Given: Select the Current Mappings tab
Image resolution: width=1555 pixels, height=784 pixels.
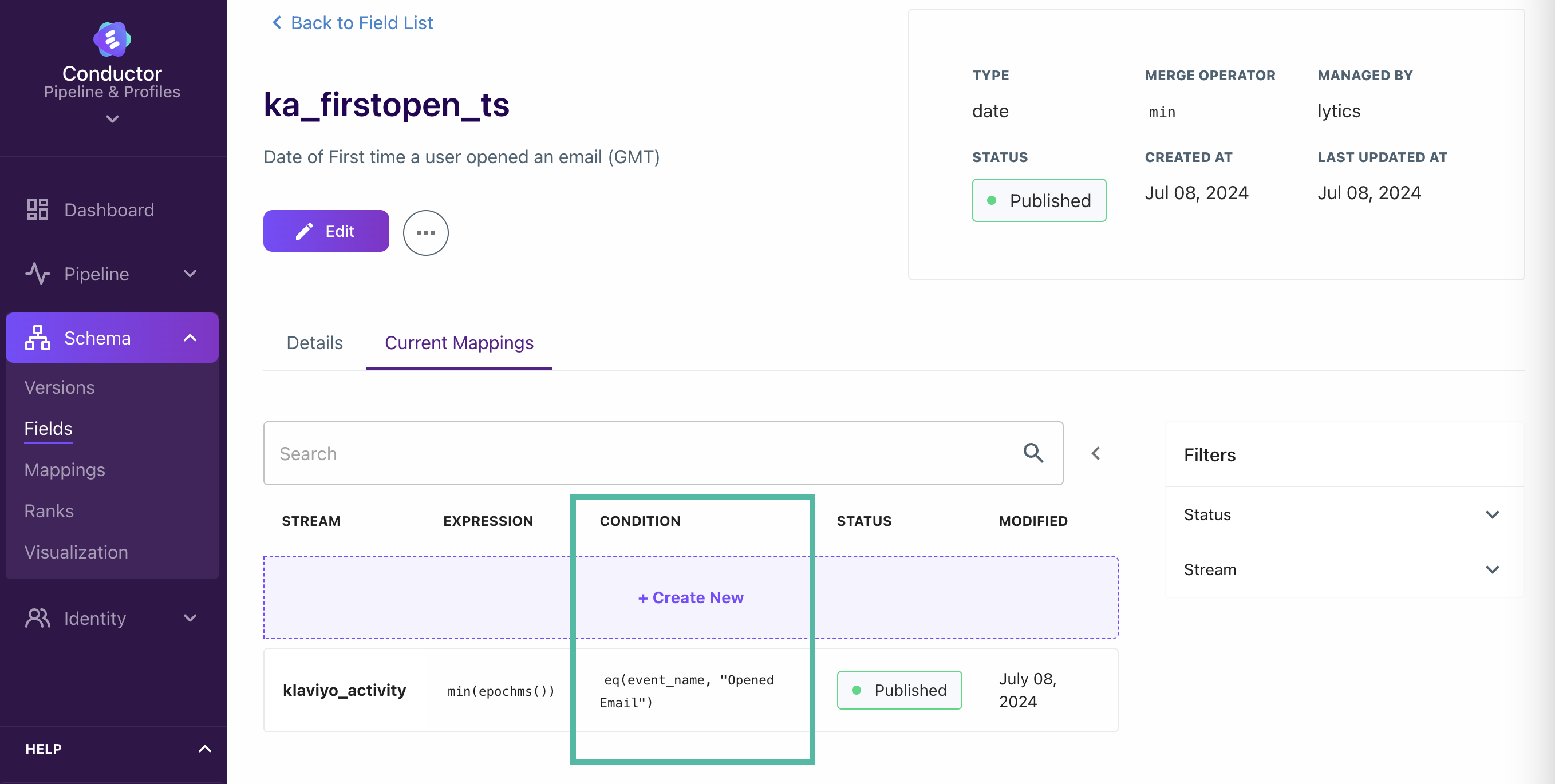Looking at the screenshot, I should click(459, 343).
